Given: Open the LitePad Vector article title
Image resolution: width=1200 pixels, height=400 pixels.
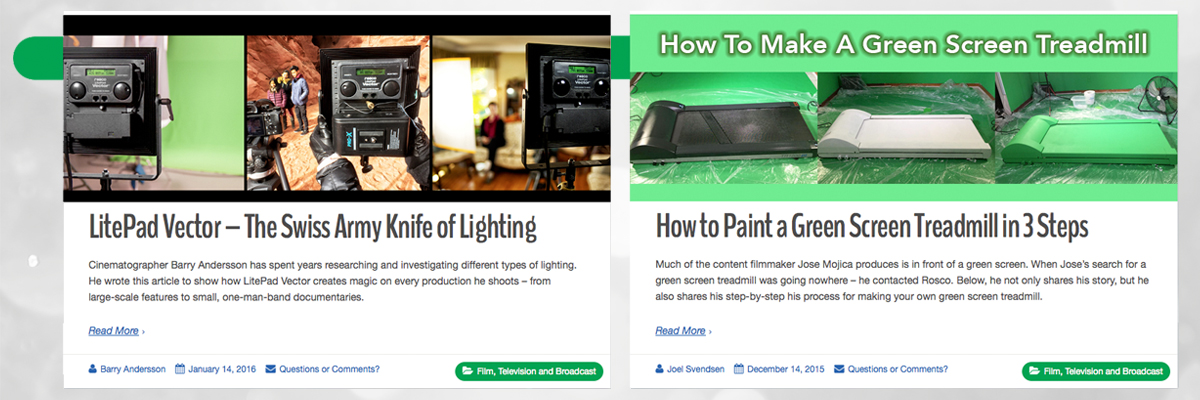Looking at the screenshot, I should coord(312,228).
